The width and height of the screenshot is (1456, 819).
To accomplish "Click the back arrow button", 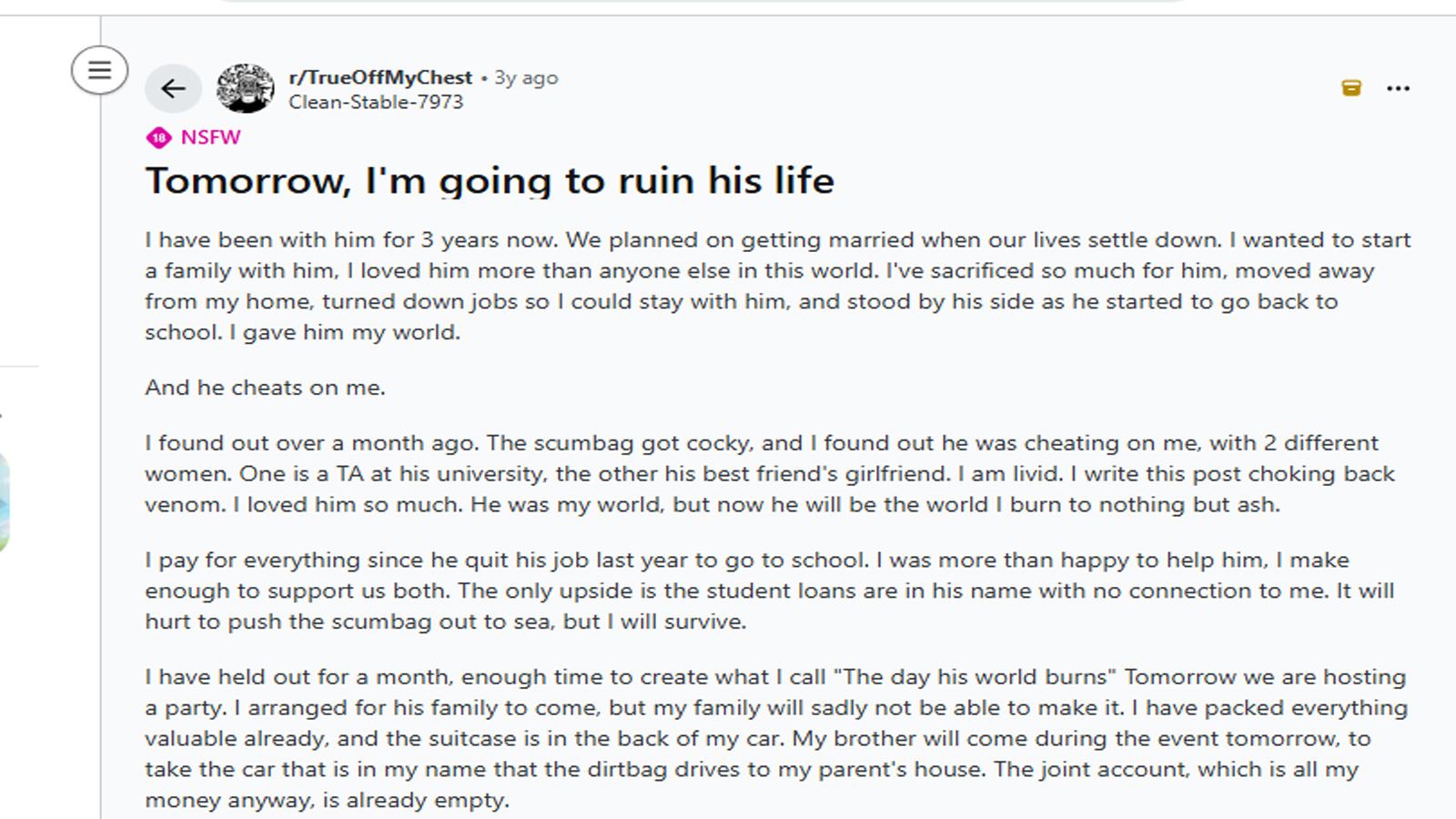I will coord(173,88).
